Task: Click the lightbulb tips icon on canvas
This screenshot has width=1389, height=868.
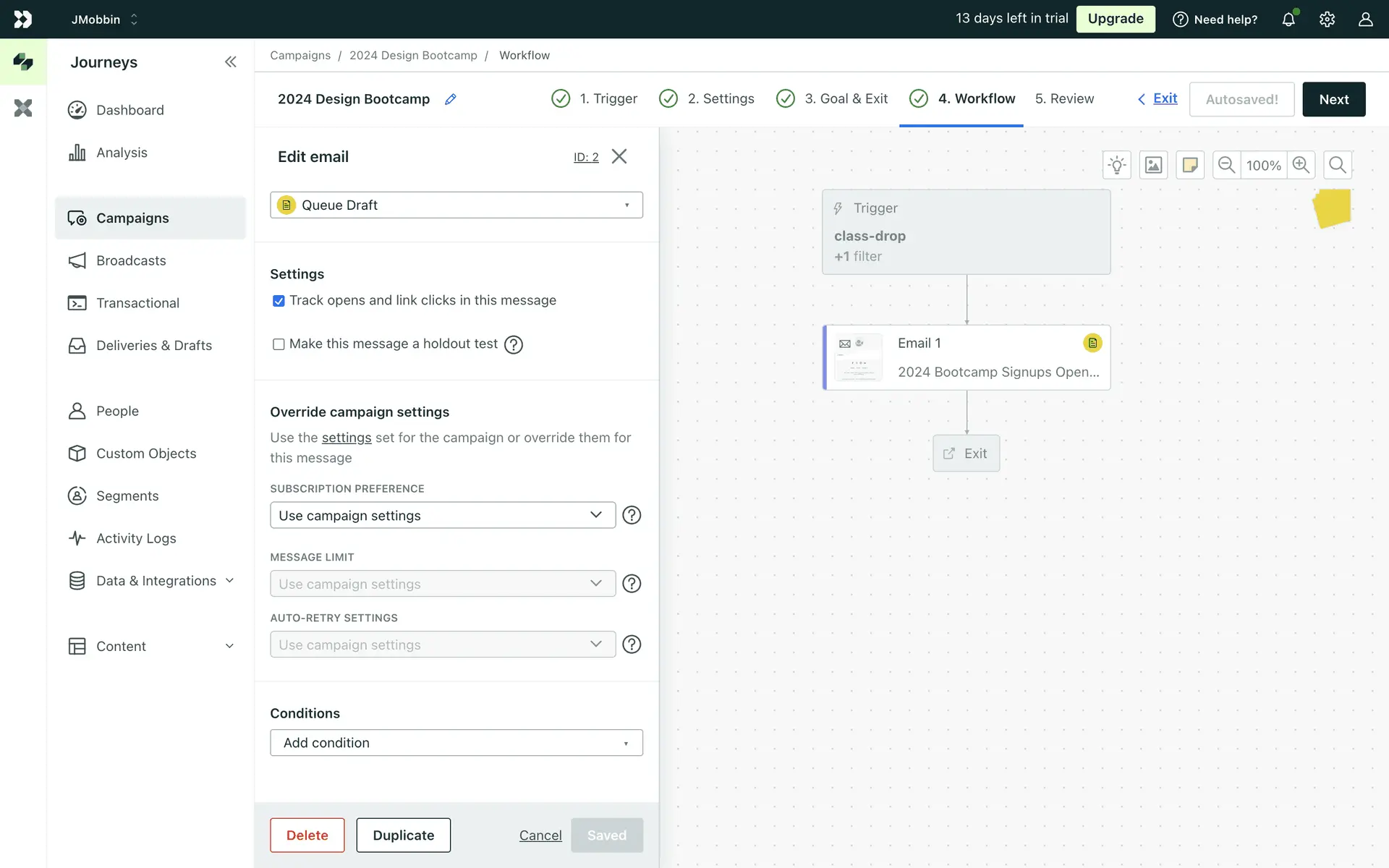Action: [x=1116, y=165]
